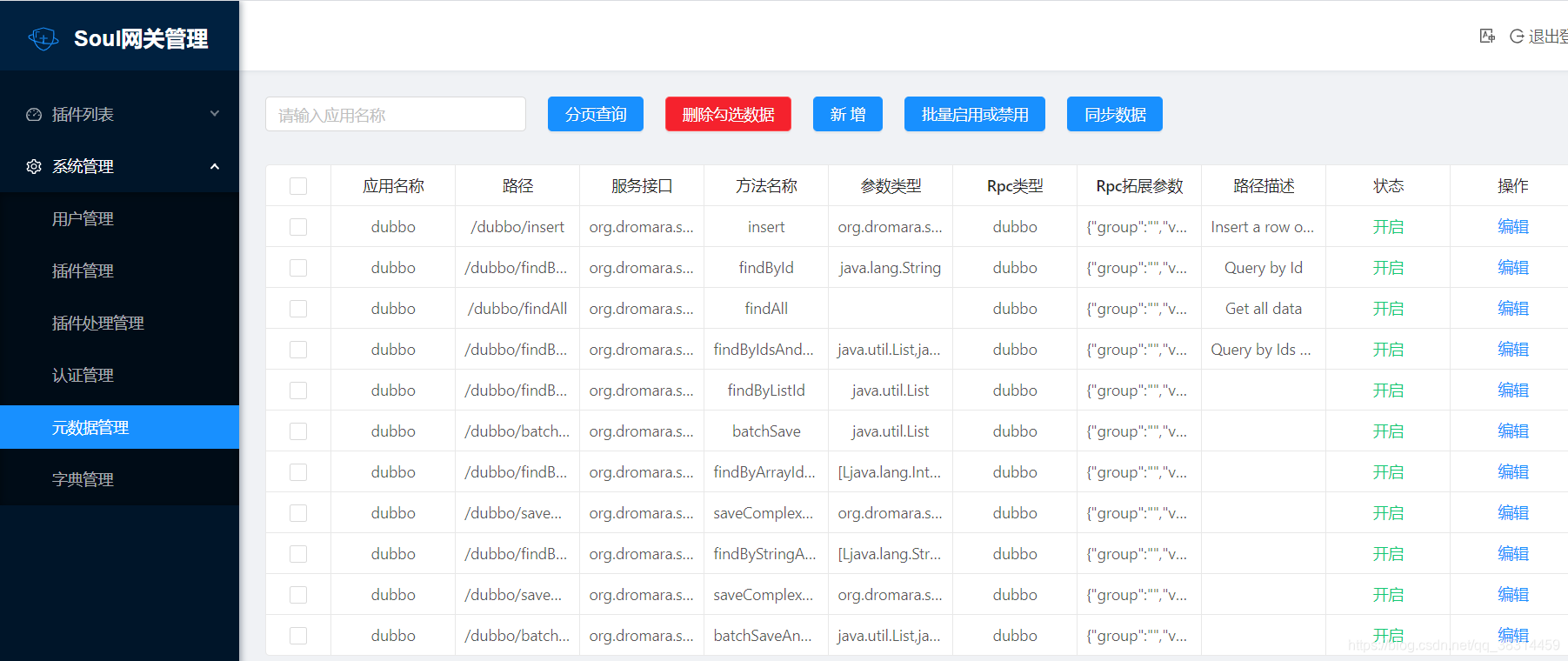The height and width of the screenshot is (661, 1568).
Task: Click the 分页查询 button
Action: tap(596, 114)
